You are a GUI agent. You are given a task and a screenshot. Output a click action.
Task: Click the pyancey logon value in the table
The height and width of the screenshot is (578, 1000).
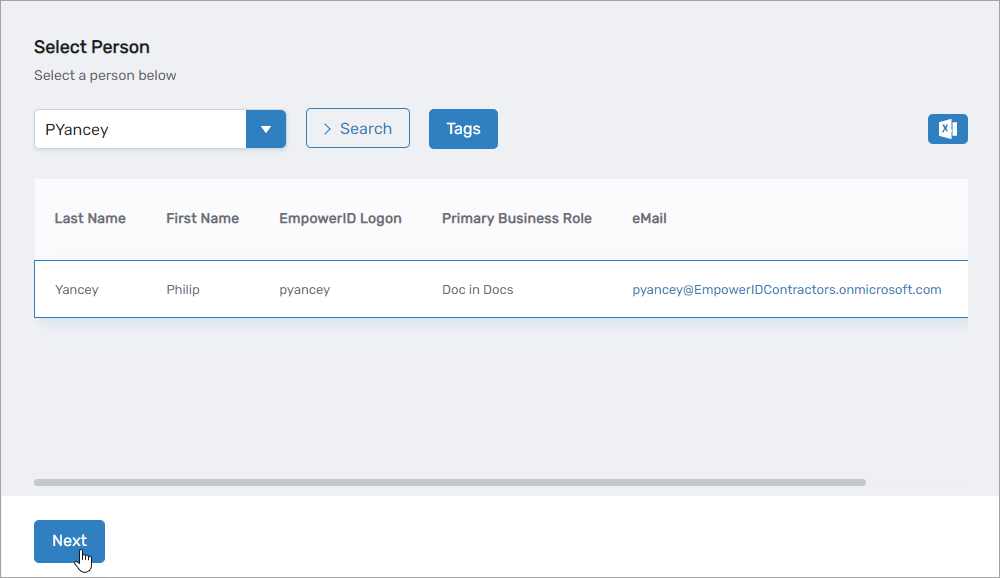[x=305, y=289]
